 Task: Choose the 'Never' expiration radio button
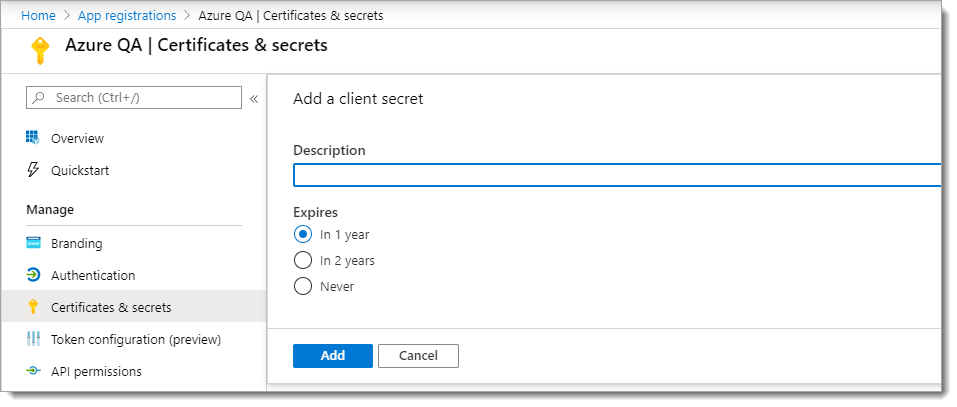(x=303, y=286)
